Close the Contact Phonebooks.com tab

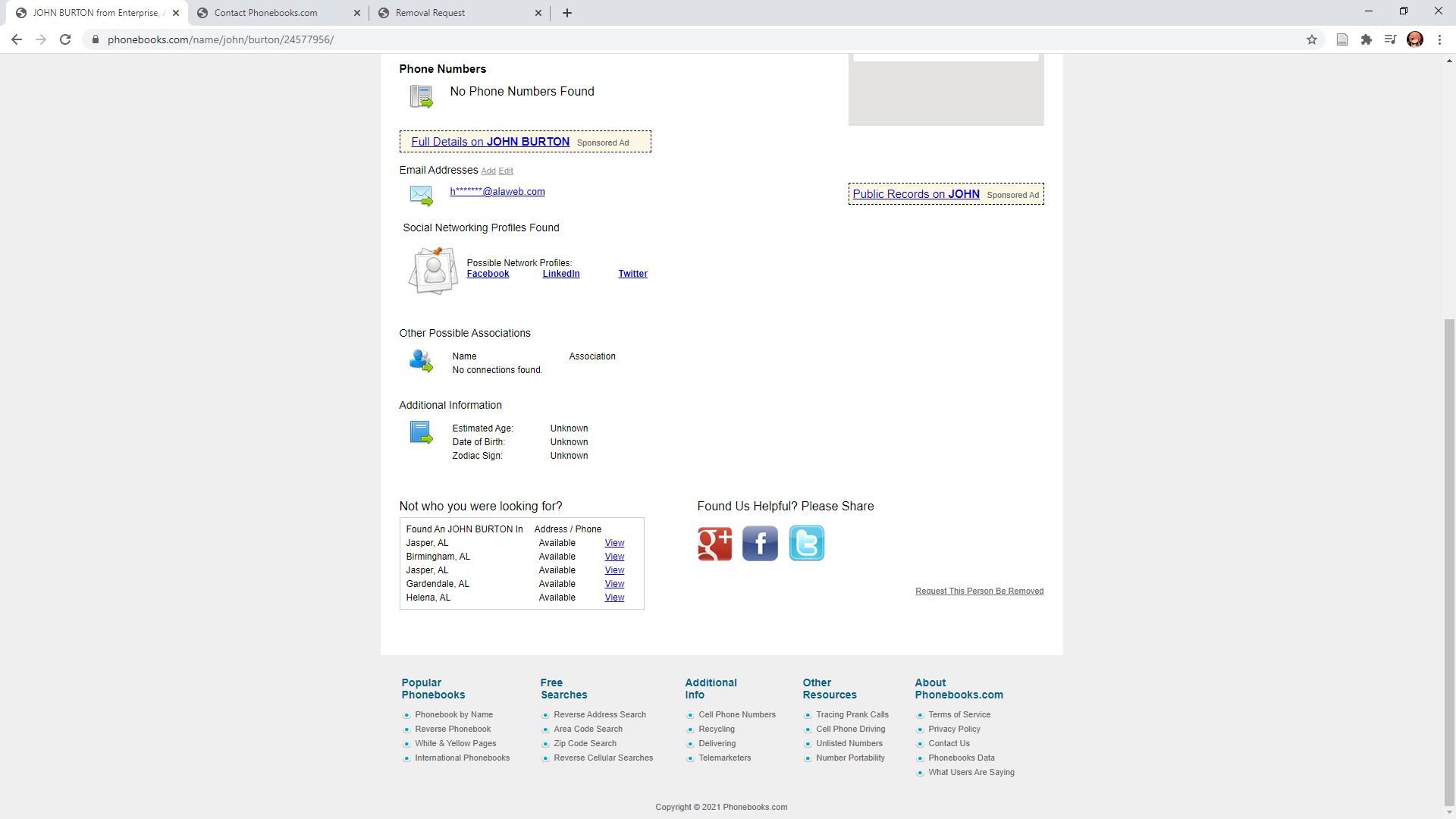[357, 13]
